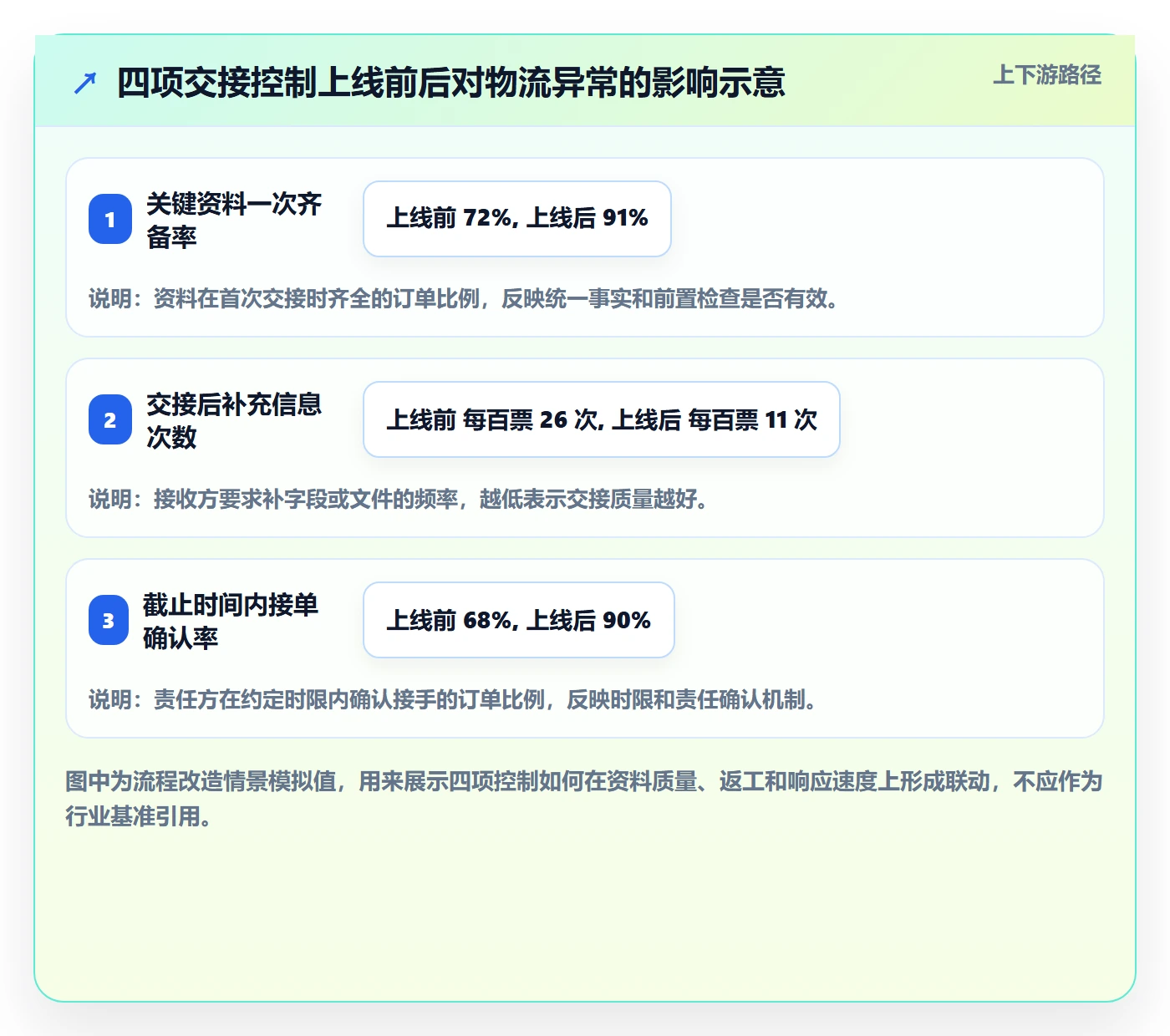Select the 交接后补充信息次数 heading

click(234, 420)
